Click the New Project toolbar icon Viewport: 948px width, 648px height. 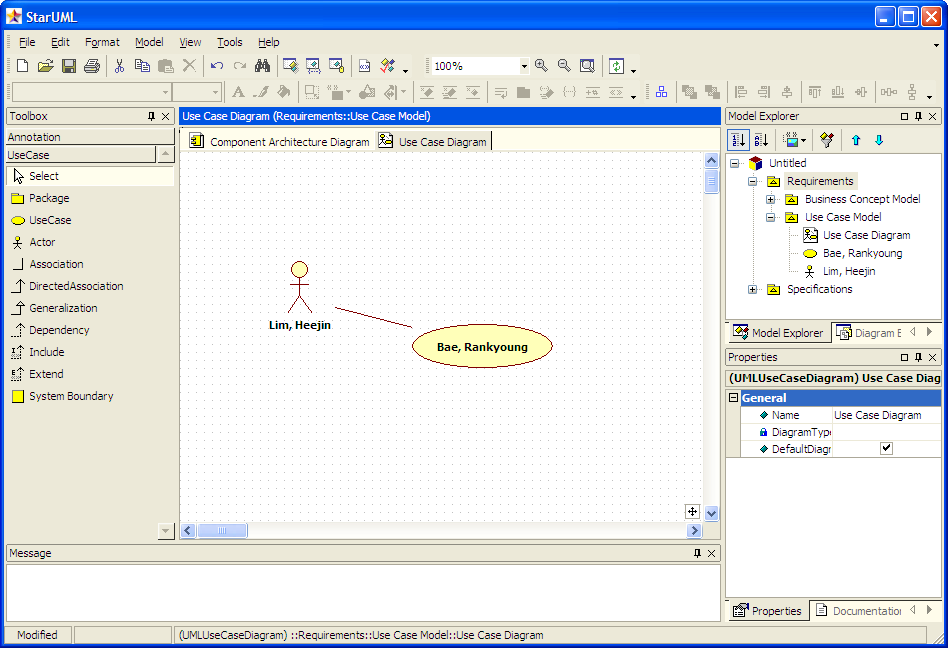pos(22,66)
